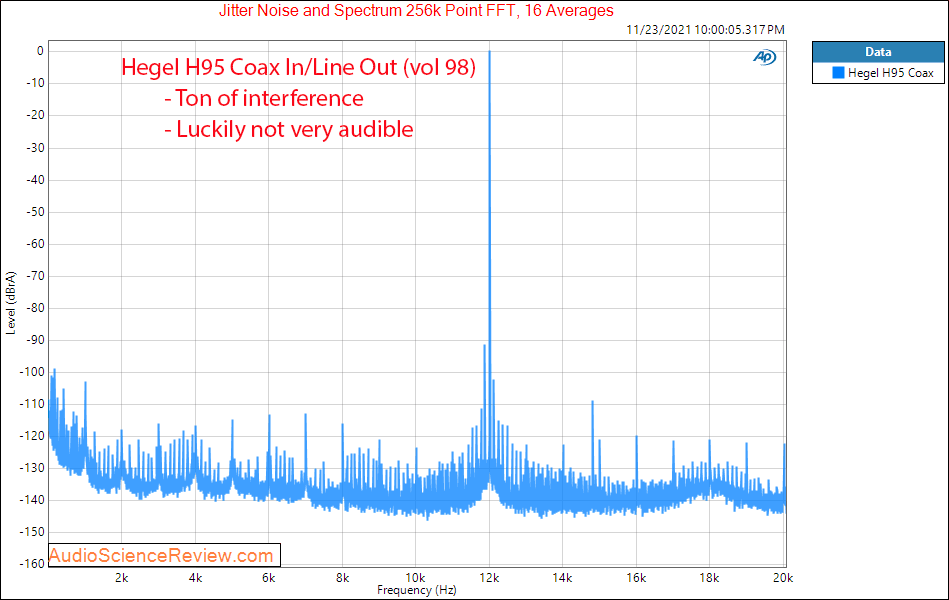The width and height of the screenshot is (949, 600).
Task: Click the "16k" frequency axis tick
Action: [x=636, y=578]
